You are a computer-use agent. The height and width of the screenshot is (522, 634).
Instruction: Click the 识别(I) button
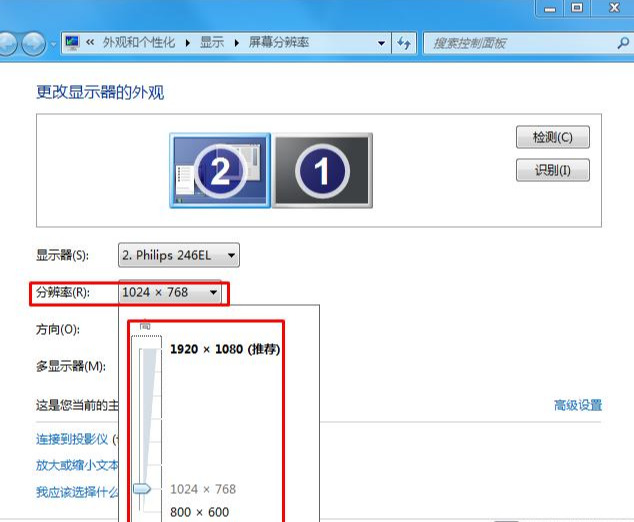[553, 170]
